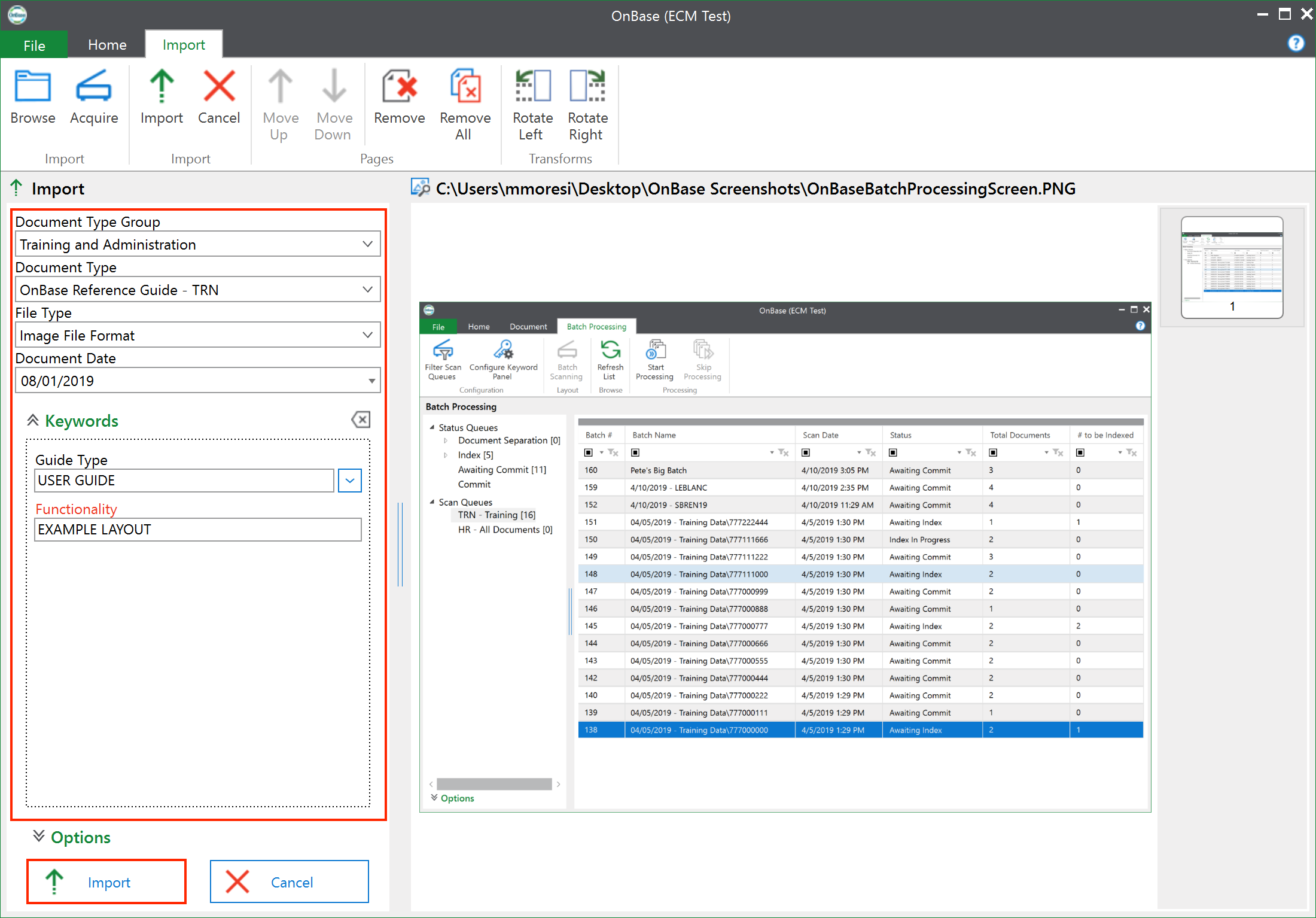1316x918 pixels.
Task: Select page 1 thumbnail
Action: [x=1232, y=267]
